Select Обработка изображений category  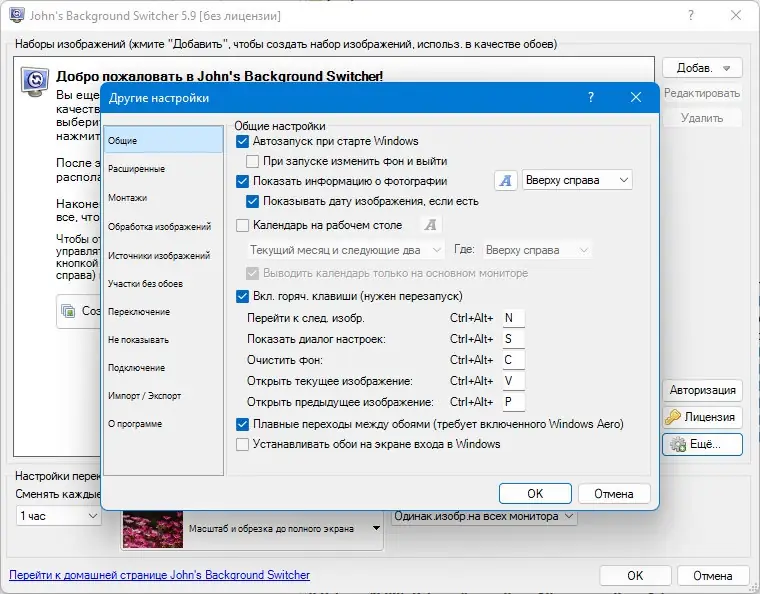click(x=163, y=226)
